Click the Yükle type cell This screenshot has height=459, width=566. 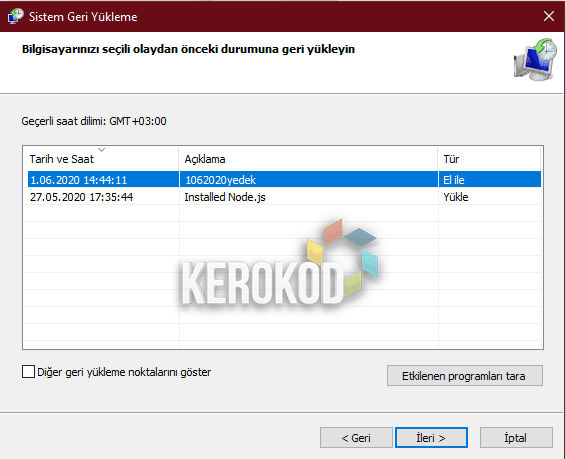click(x=456, y=197)
